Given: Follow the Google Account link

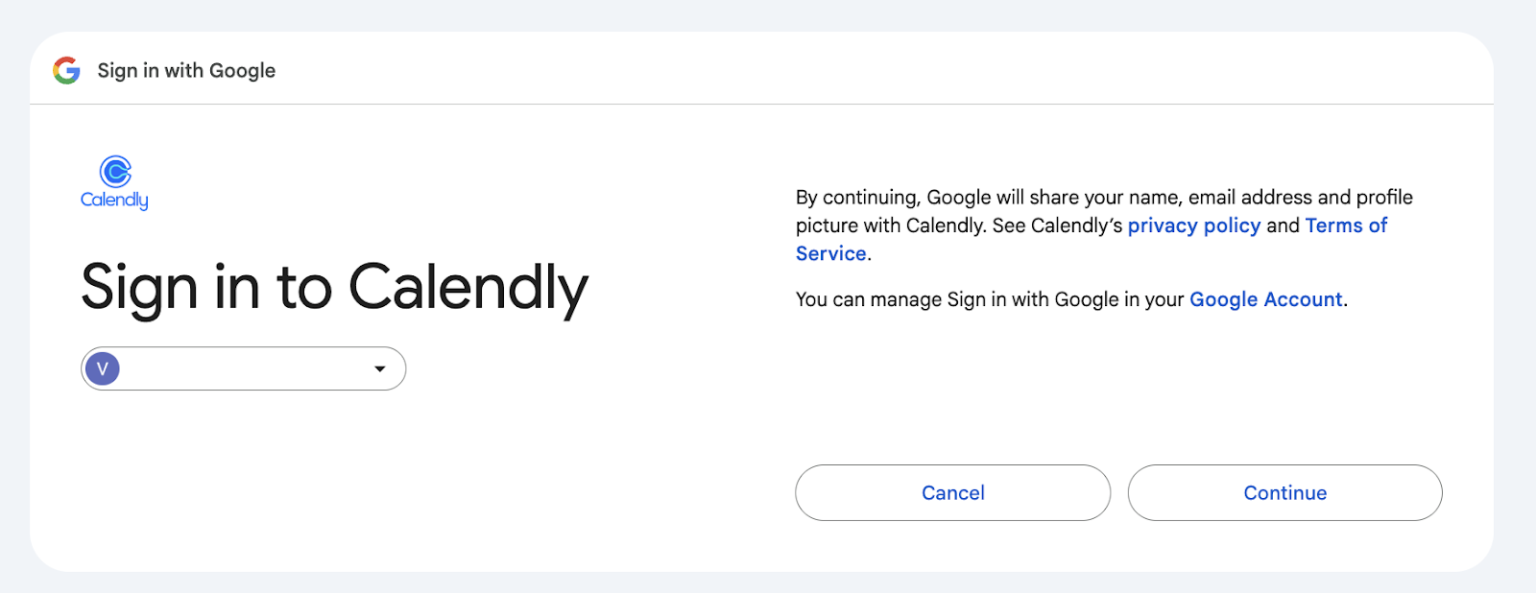Looking at the screenshot, I should click(x=1265, y=300).
